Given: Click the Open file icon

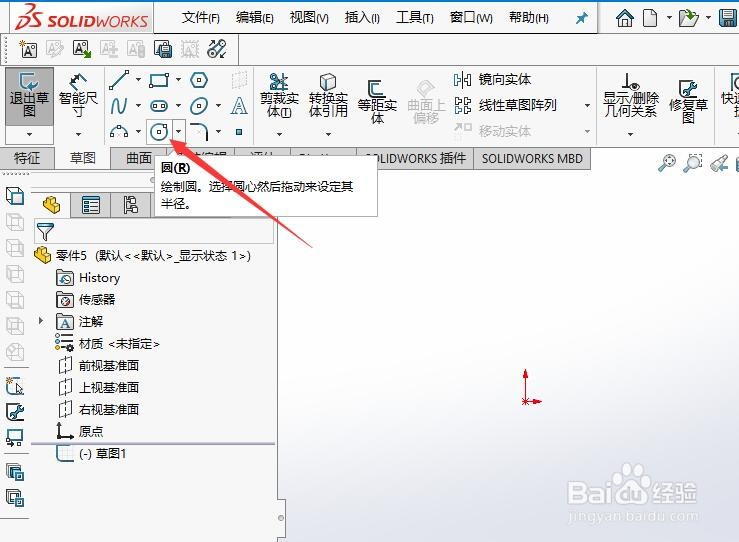Looking at the screenshot, I should pos(688,18).
